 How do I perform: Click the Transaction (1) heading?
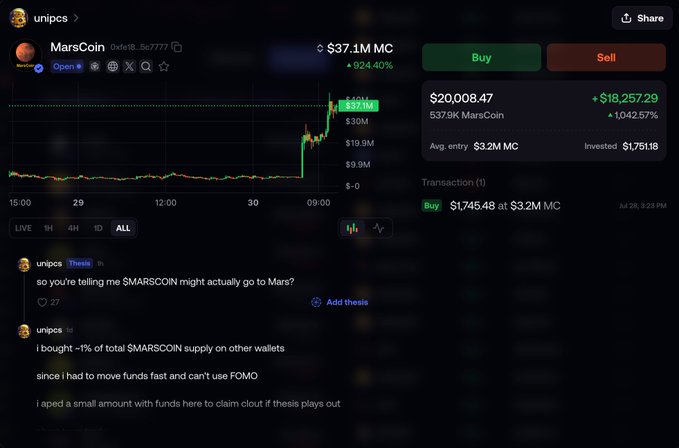[453, 182]
